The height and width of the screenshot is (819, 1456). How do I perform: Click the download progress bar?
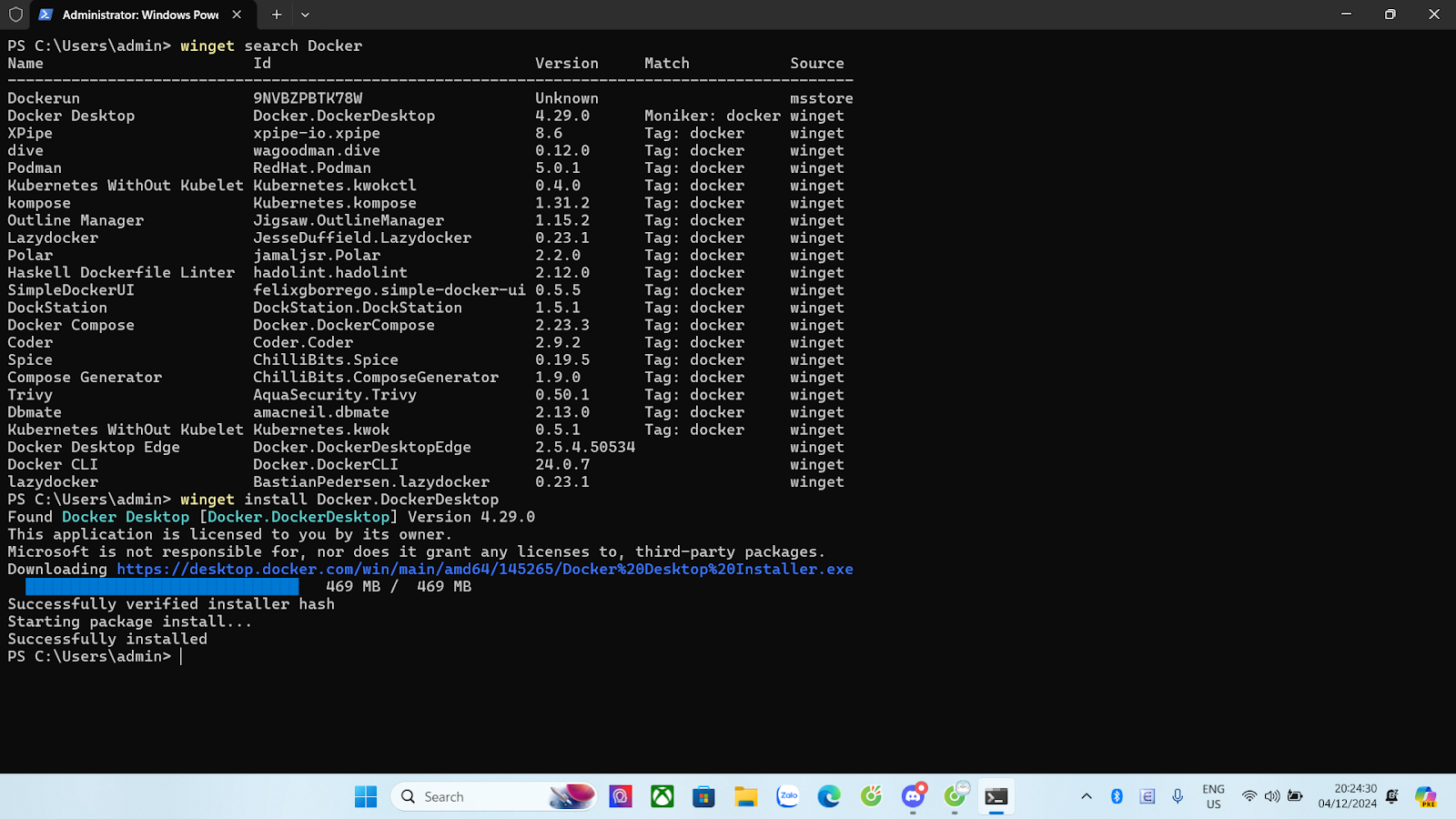pos(162,587)
